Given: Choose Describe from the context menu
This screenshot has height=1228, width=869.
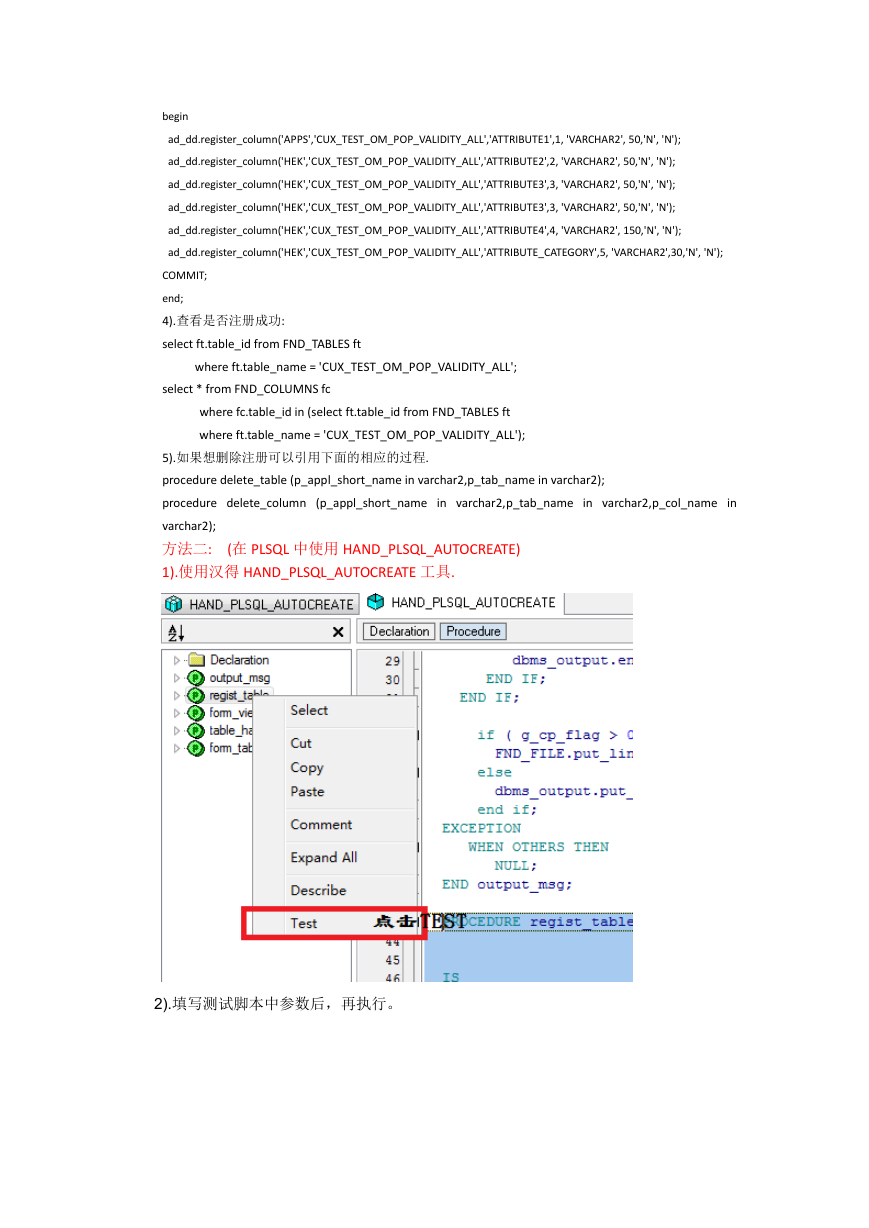Looking at the screenshot, I should coord(335,890).
